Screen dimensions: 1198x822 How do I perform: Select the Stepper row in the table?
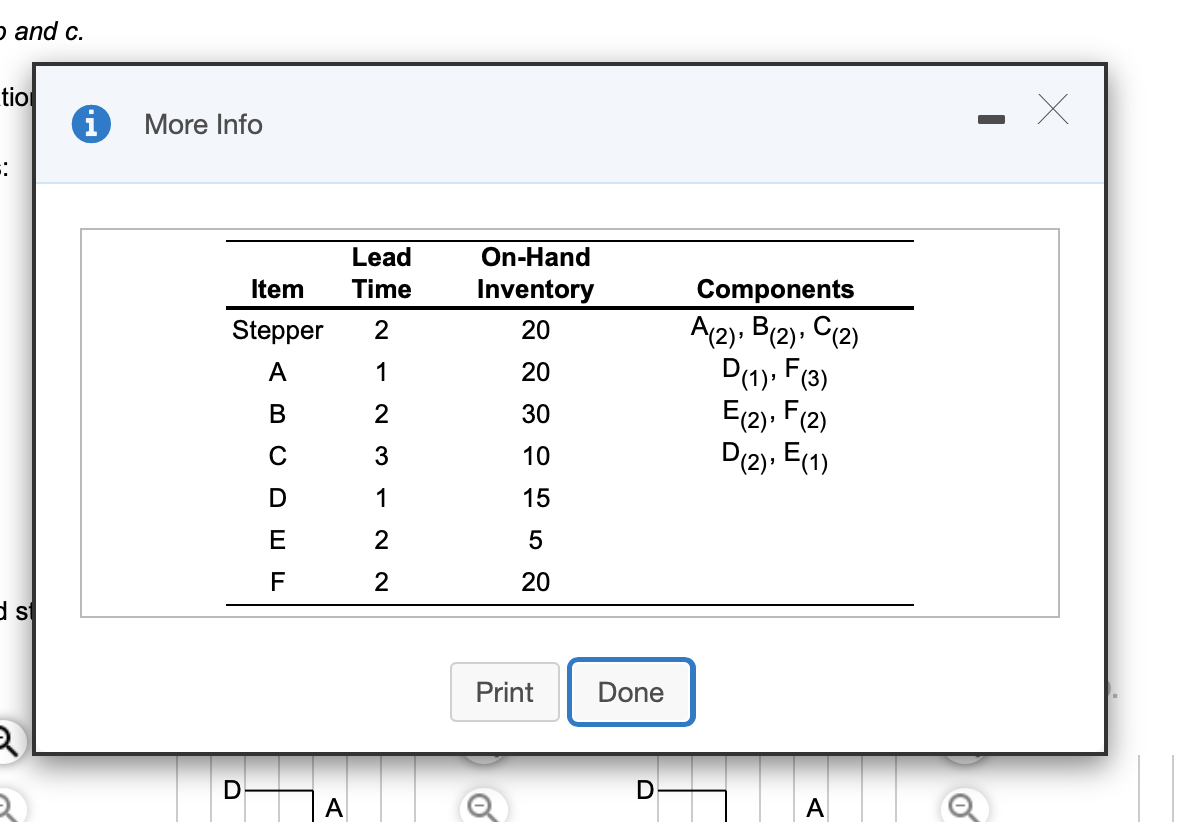[x=277, y=330]
